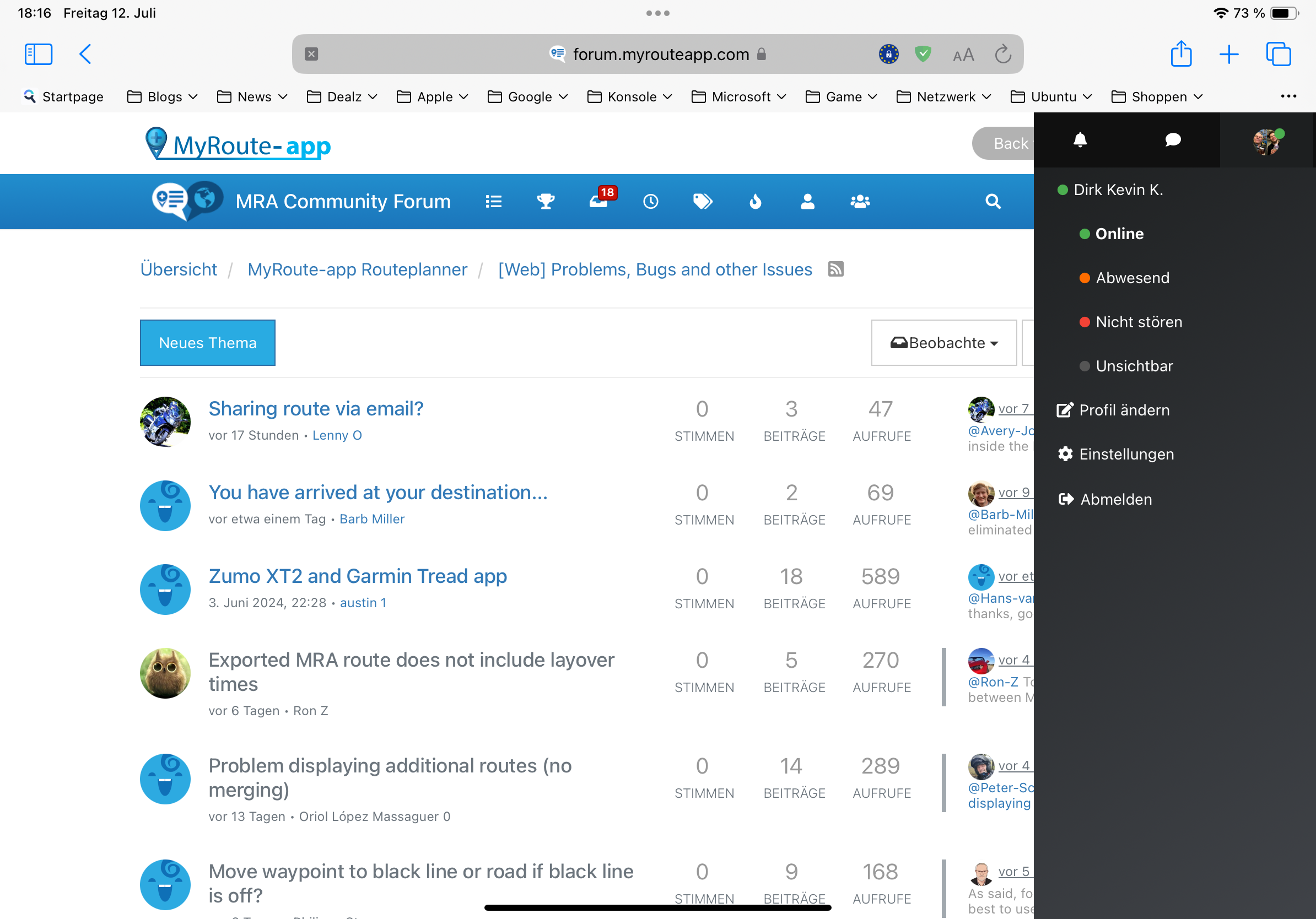The width and height of the screenshot is (1316, 919).
Task: Open the chat bubble icon
Action: [1173, 140]
